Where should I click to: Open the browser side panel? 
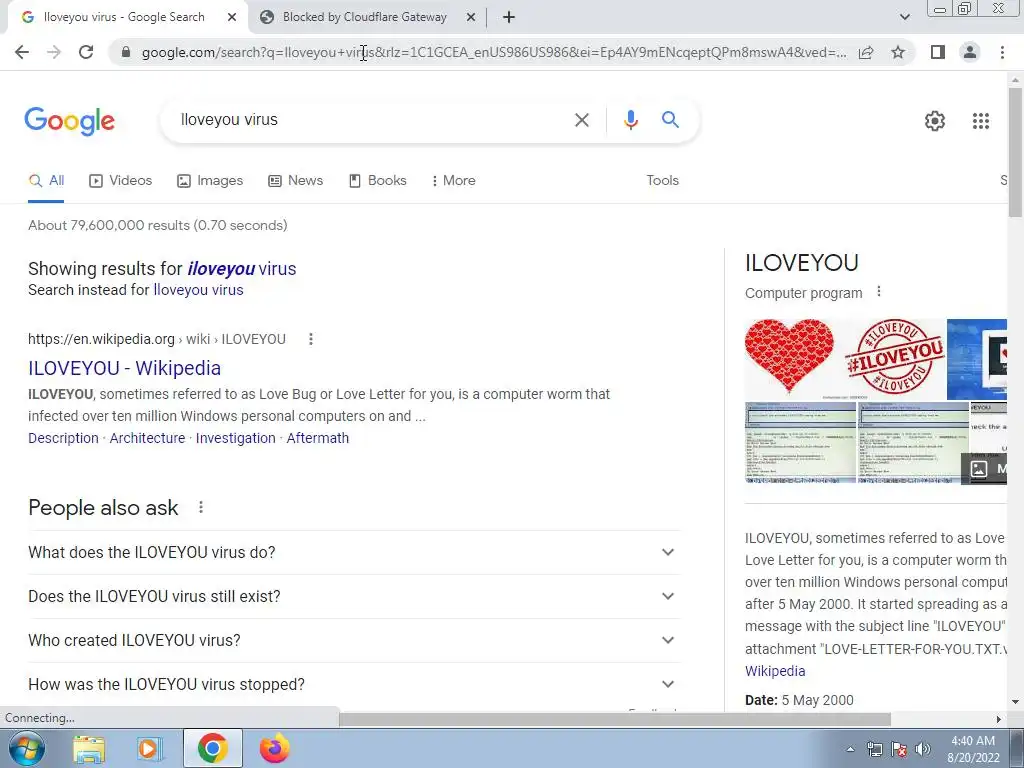pos(938,52)
